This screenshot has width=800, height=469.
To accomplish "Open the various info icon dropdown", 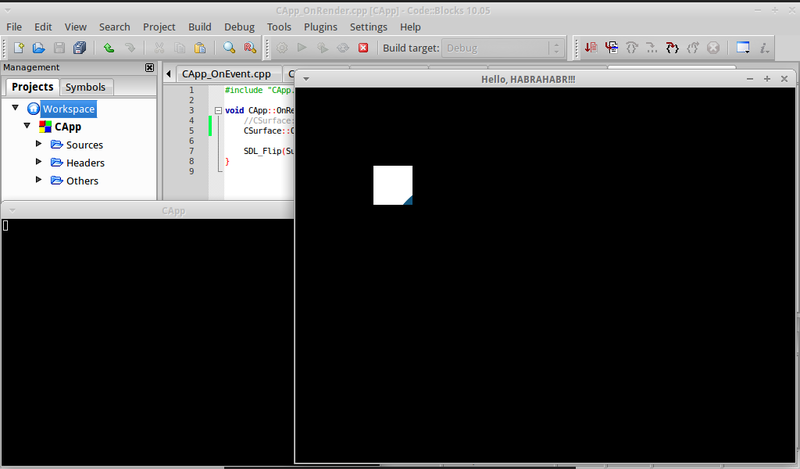I will tap(764, 48).
